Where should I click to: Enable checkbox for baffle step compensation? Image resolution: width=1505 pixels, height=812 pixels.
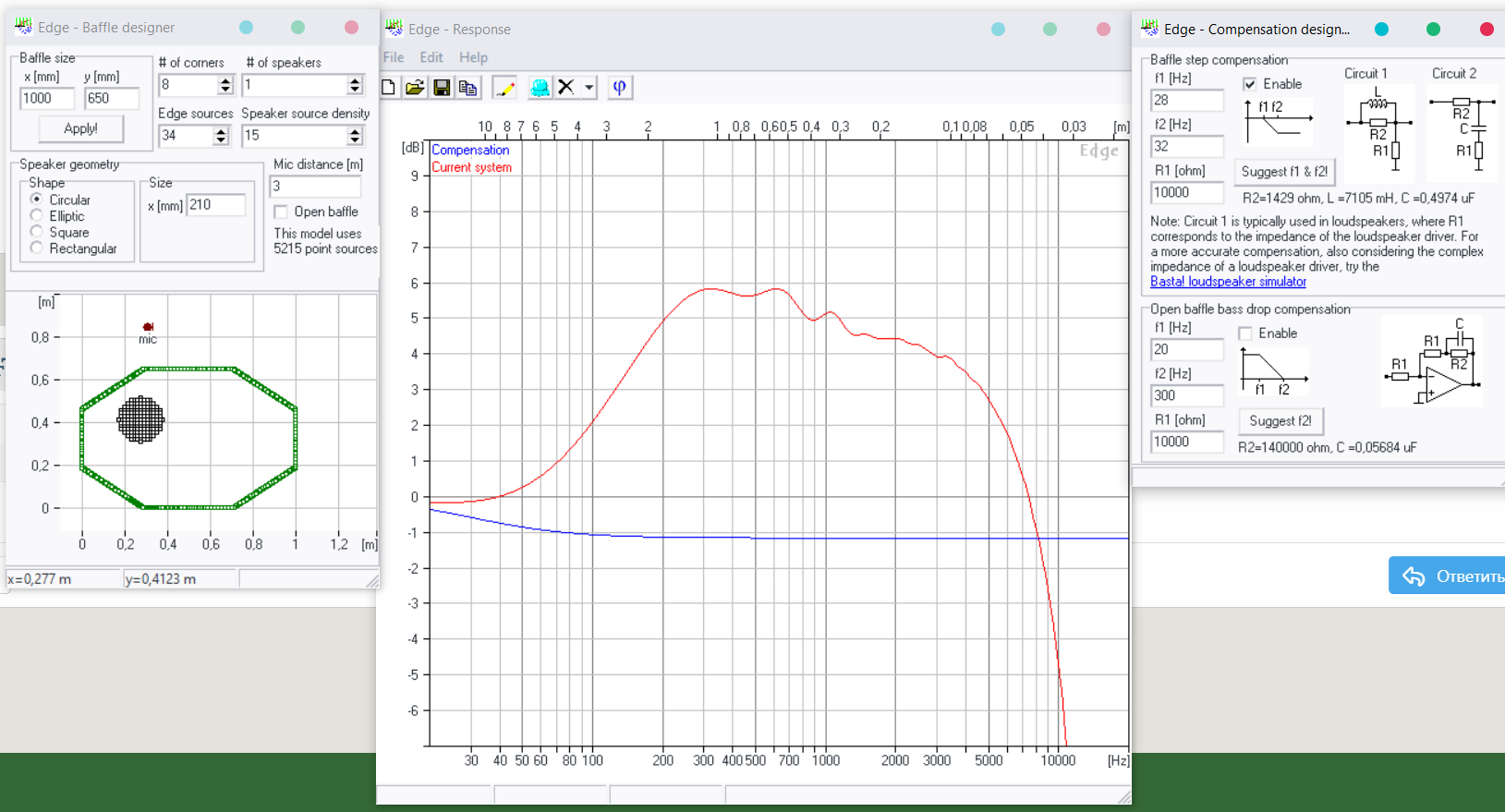[x=1249, y=84]
